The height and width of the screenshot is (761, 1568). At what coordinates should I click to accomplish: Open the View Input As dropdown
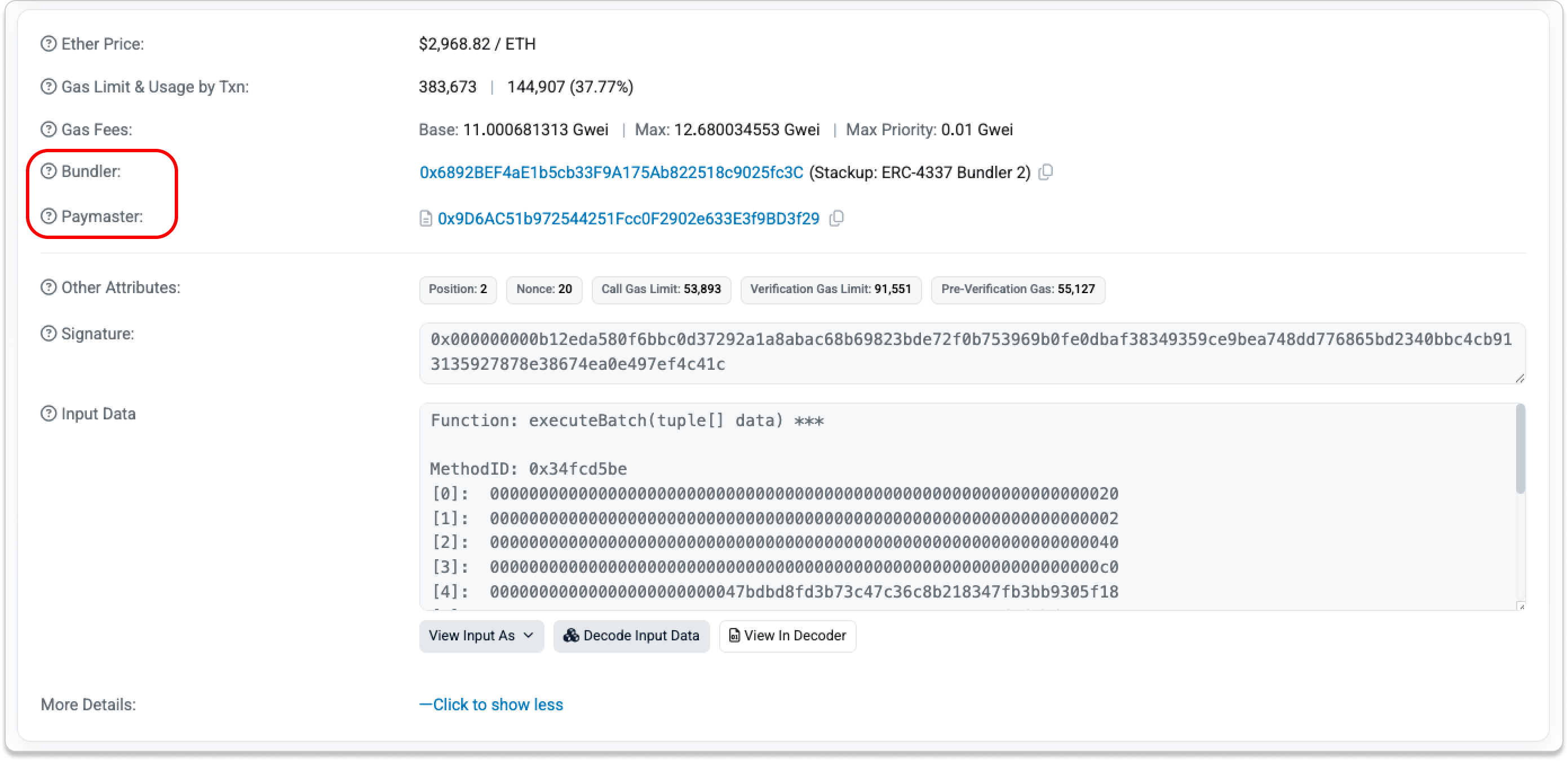click(x=481, y=636)
